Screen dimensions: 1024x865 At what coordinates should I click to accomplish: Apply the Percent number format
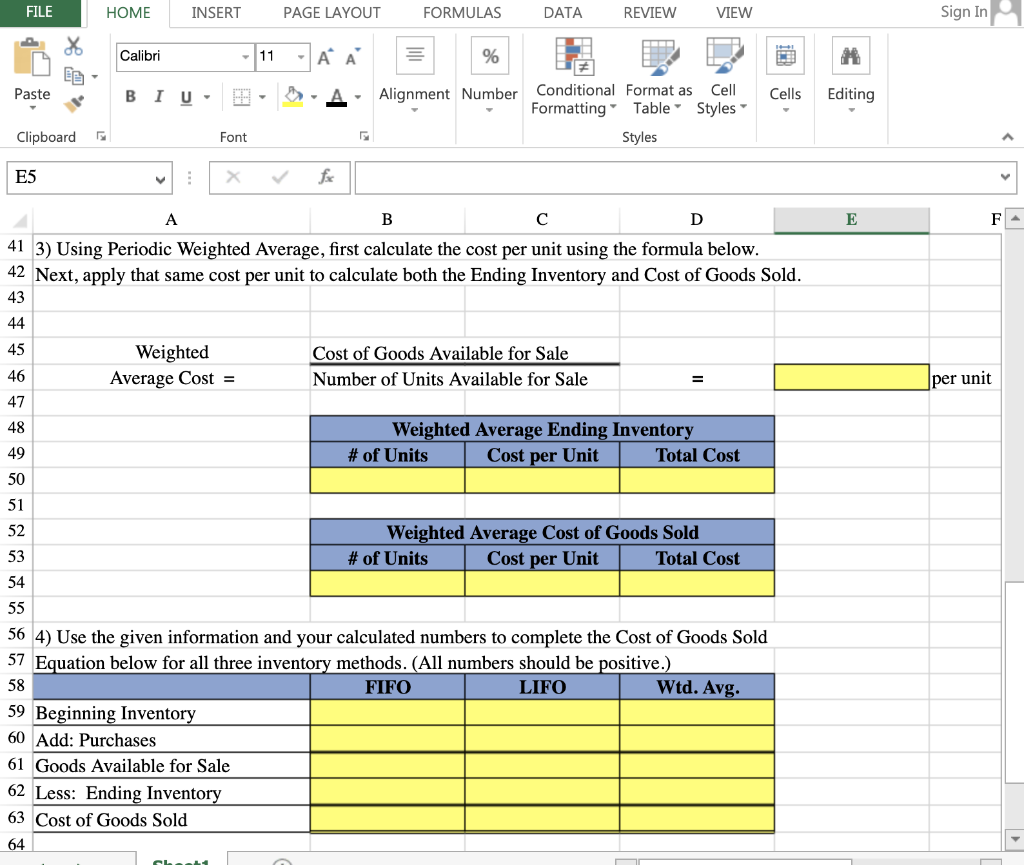(489, 56)
